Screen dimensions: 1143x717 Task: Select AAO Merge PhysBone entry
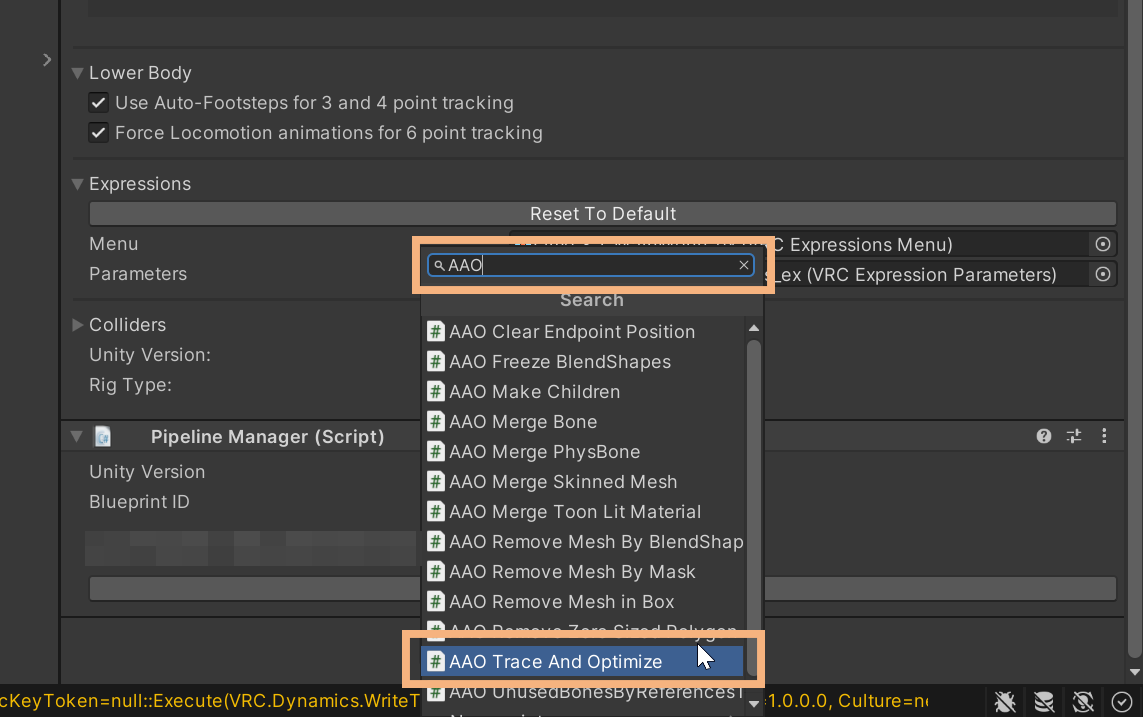(584, 452)
